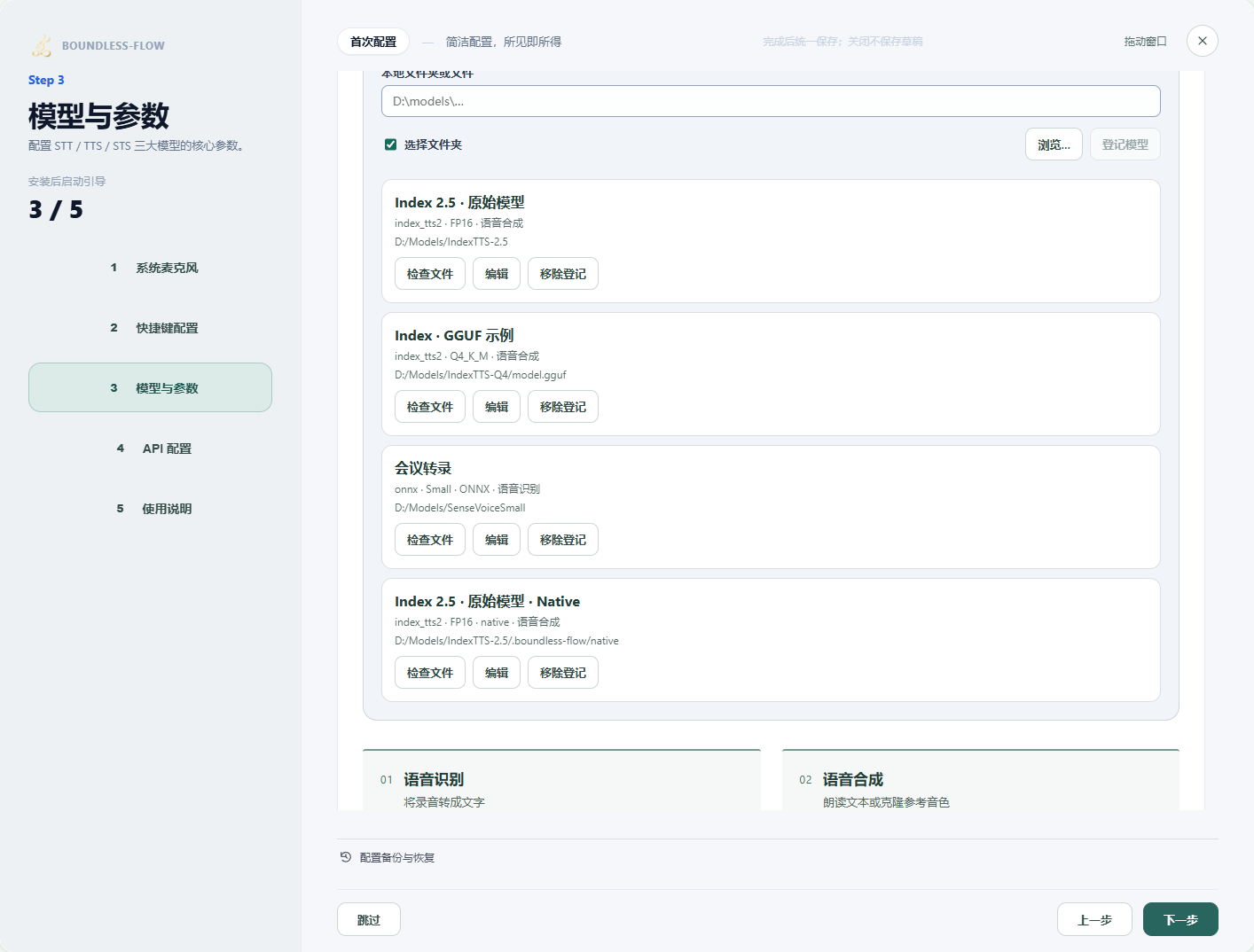Remove registration of Index 2.5 Native model
1254x952 pixels.
pos(563,673)
